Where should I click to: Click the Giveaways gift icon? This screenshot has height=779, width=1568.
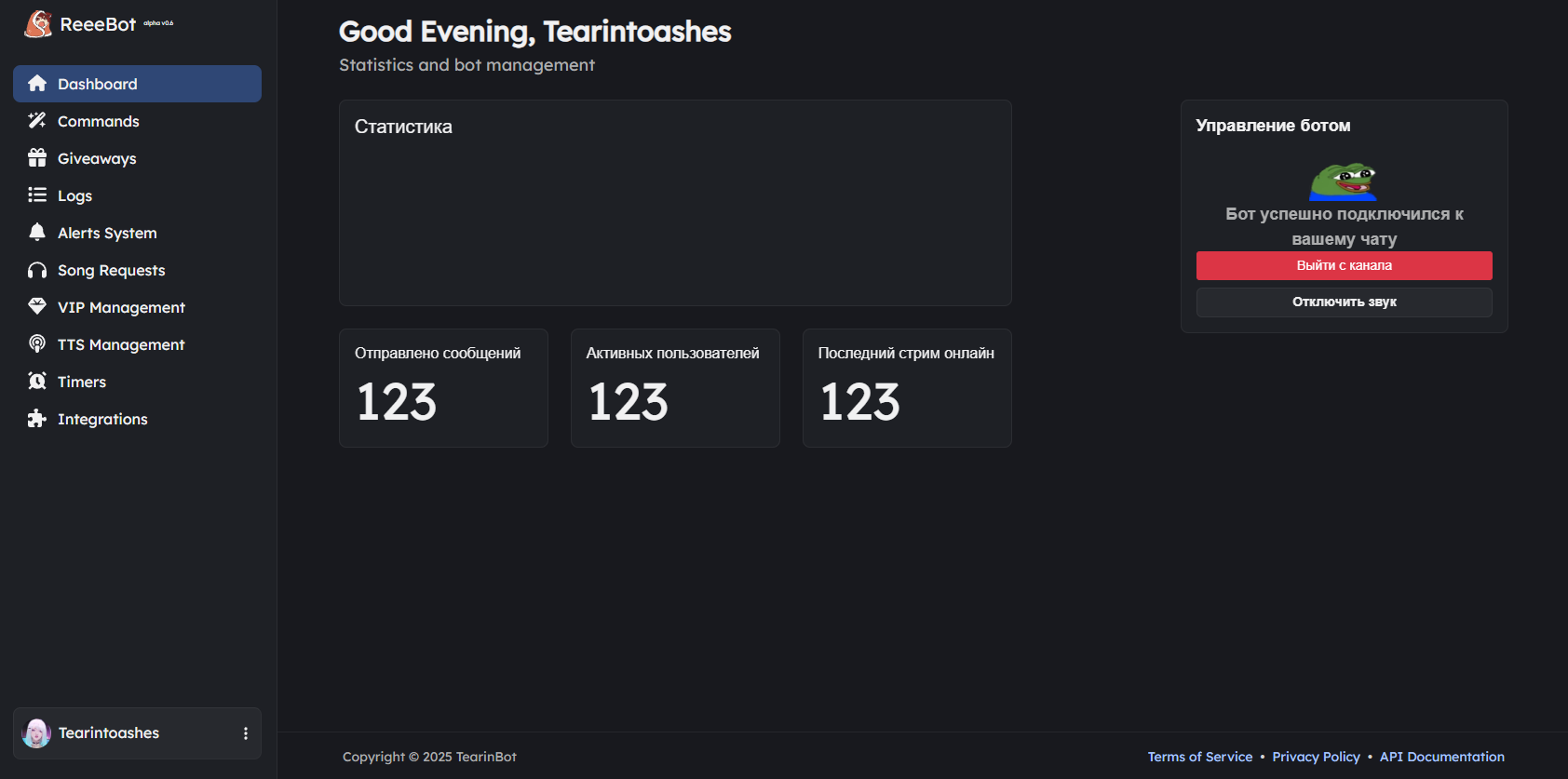tap(37, 158)
